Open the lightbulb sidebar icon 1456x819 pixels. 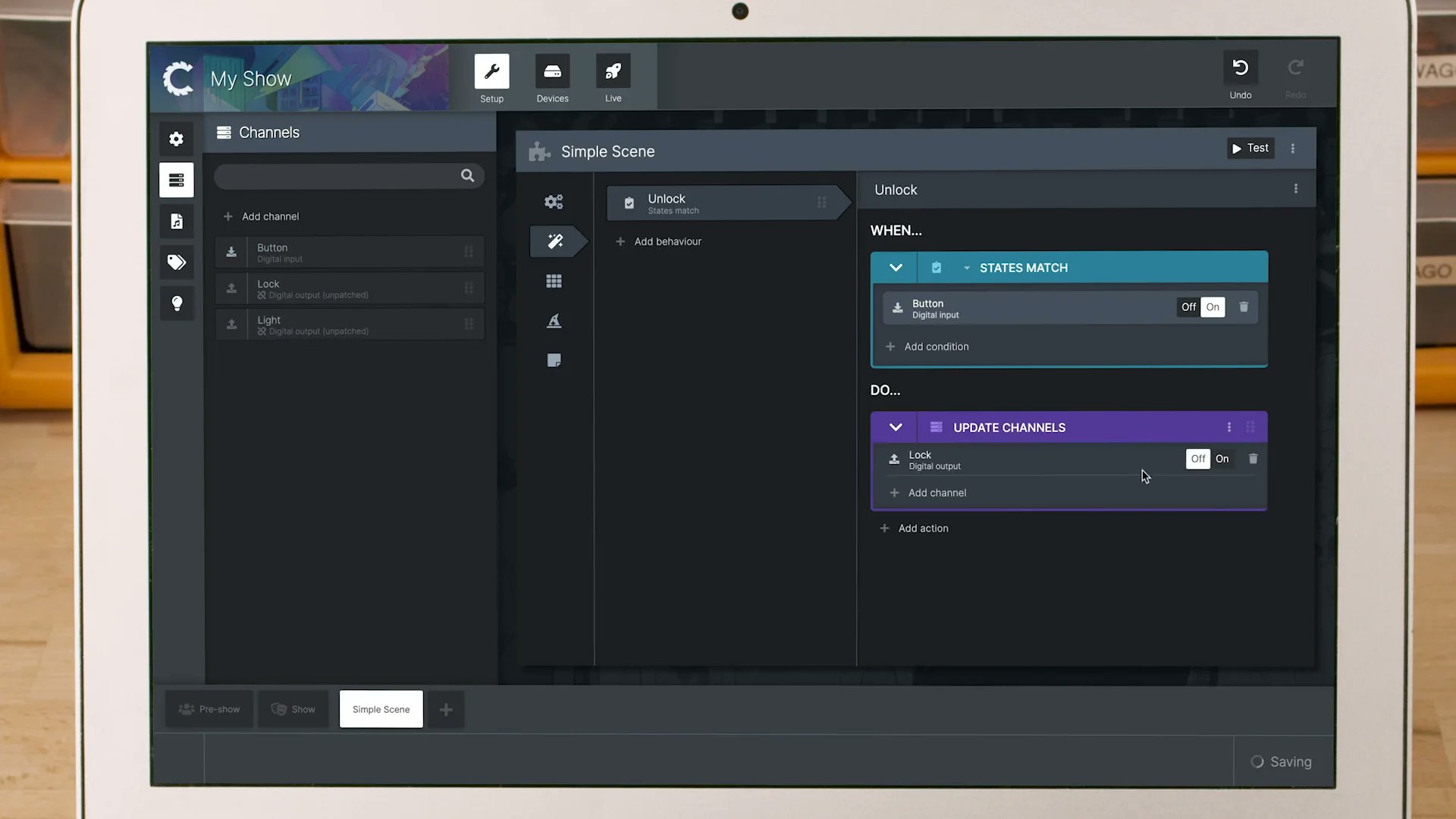(x=176, y=303)
